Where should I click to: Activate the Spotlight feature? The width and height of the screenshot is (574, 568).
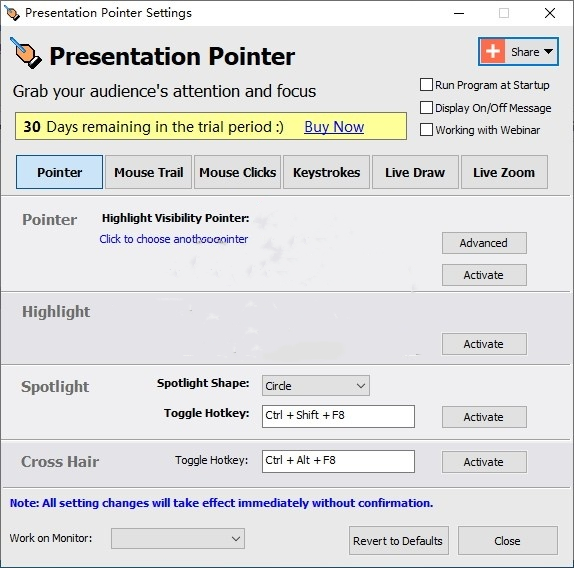(x=484, y=417)
